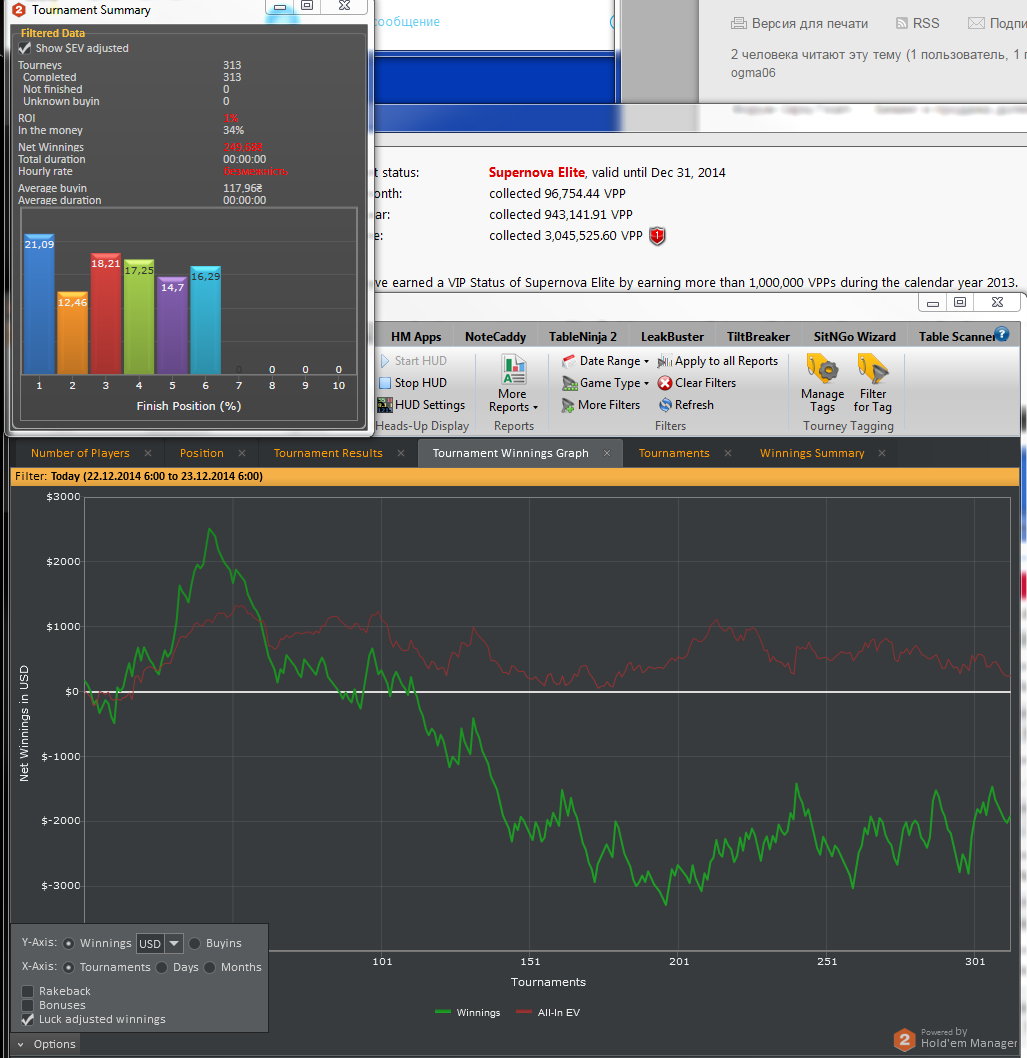Screen dimensions: 1027x1058
Task: Click the red All-In EV legend swatch
Action: [524, 1012]
